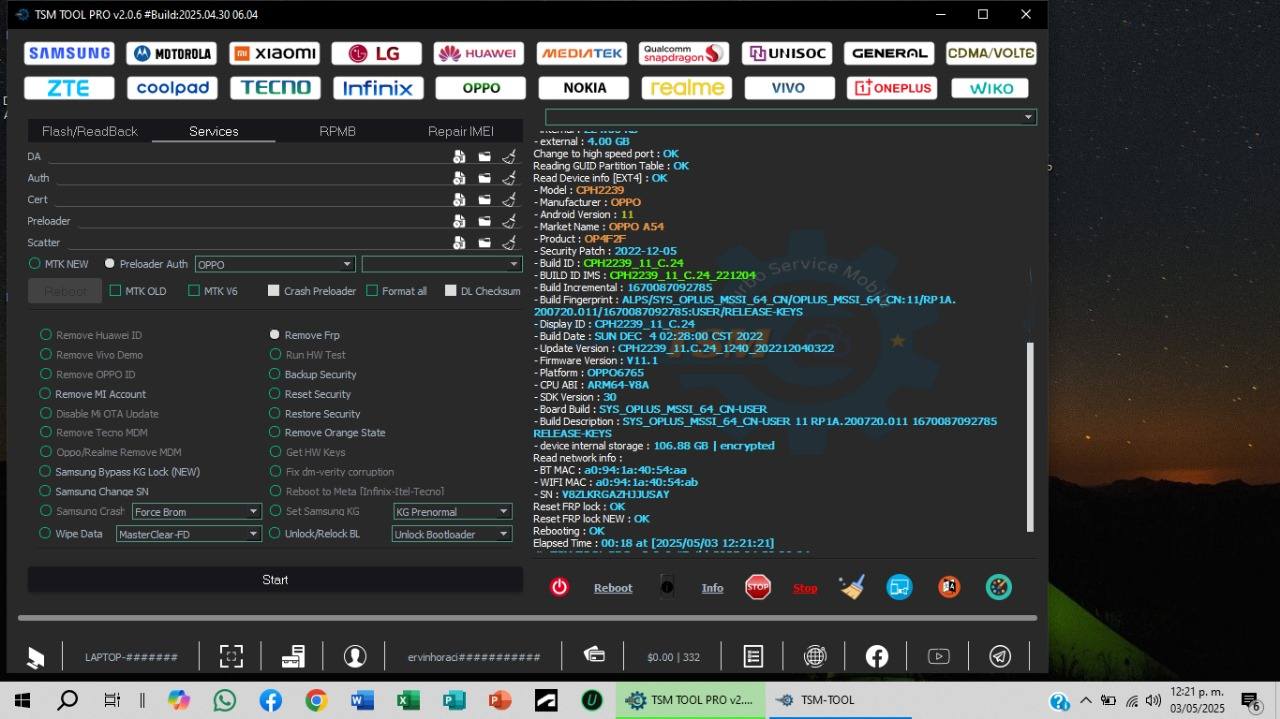Click the red STOP sign icon
1280x719 pixels.
coord(758,587)
